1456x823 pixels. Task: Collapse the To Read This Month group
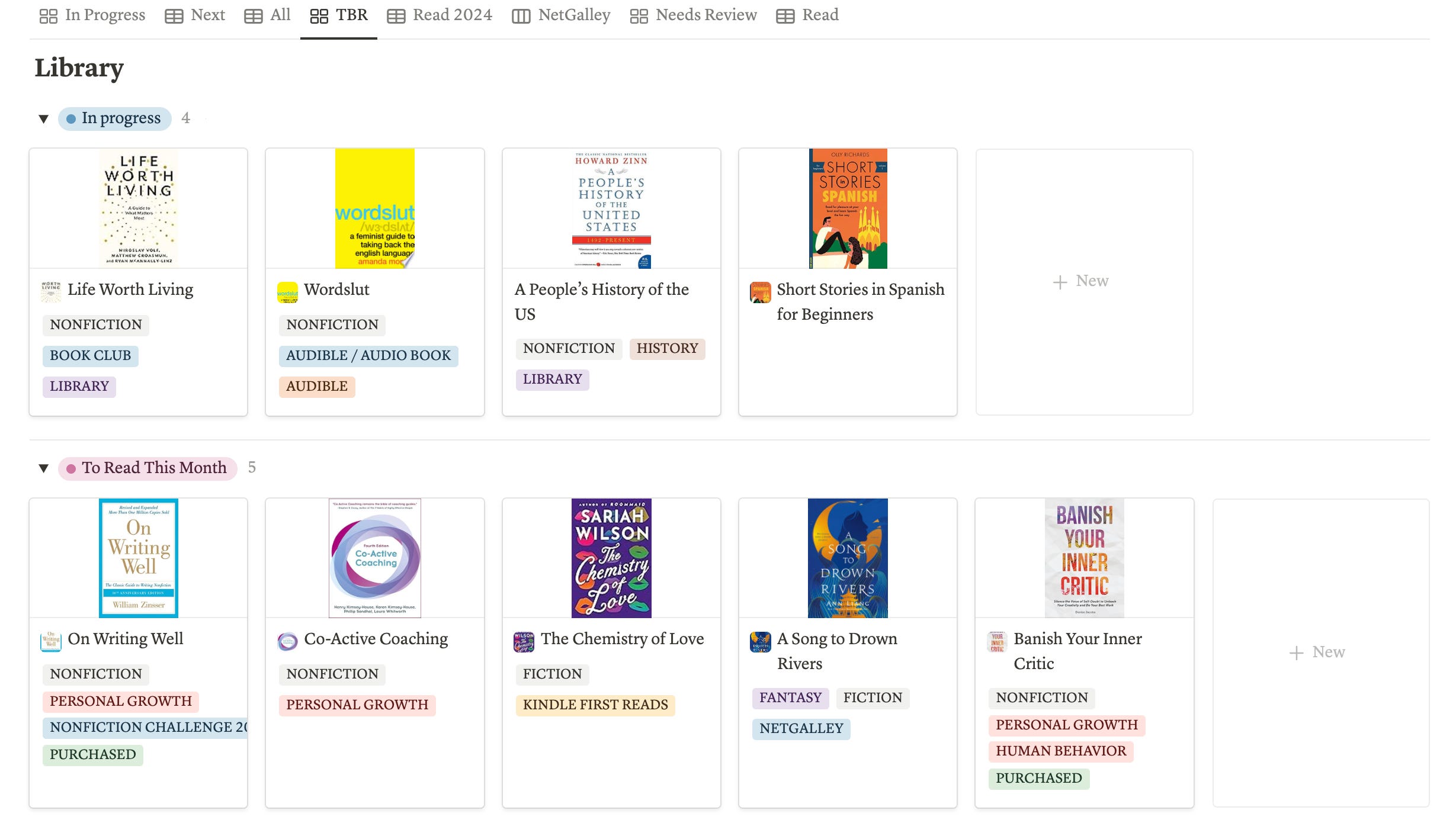pyautogui.click(x=43, y=468)
